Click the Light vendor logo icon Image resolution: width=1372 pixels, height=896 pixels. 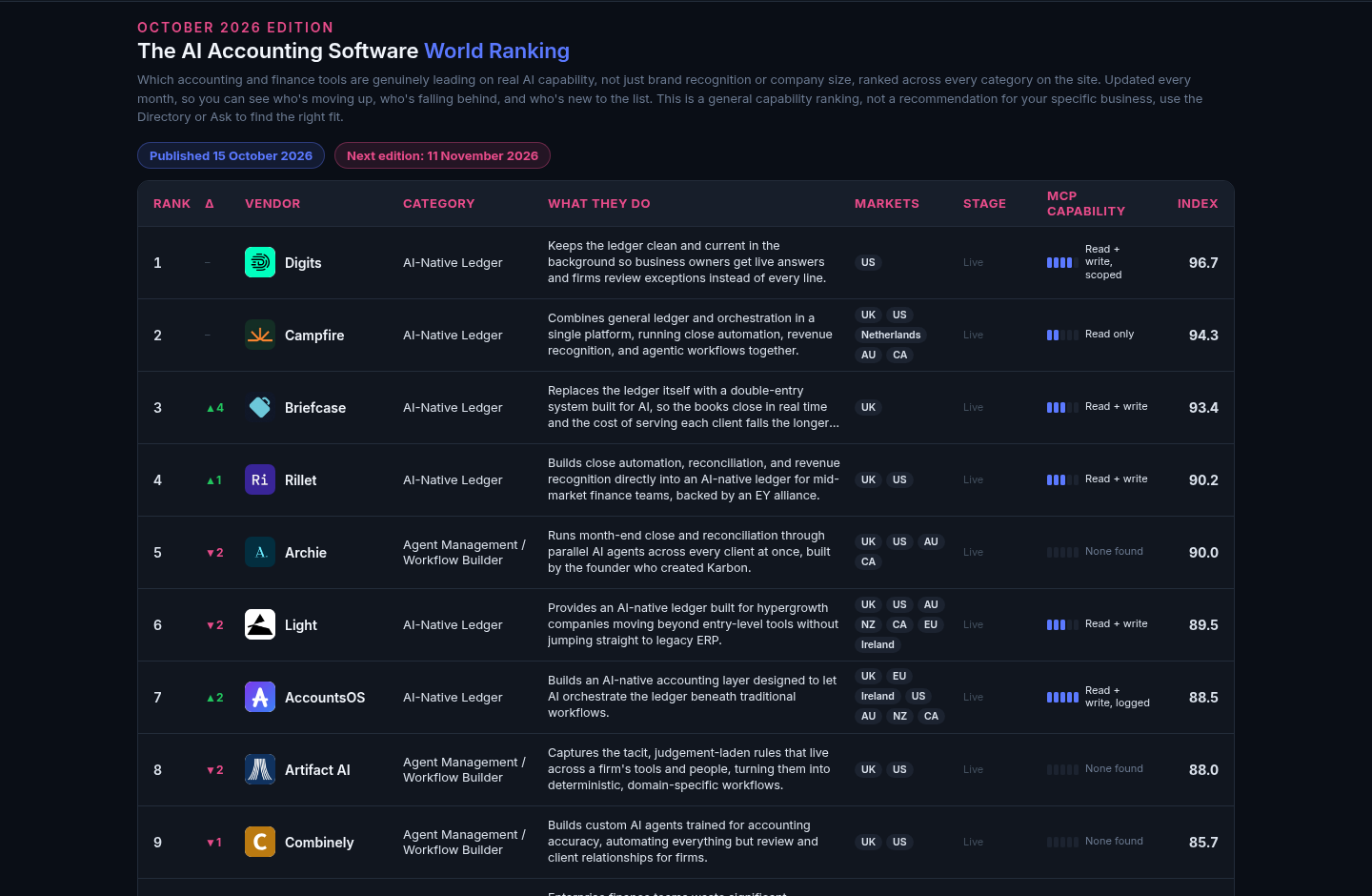[x=260, y=624]
